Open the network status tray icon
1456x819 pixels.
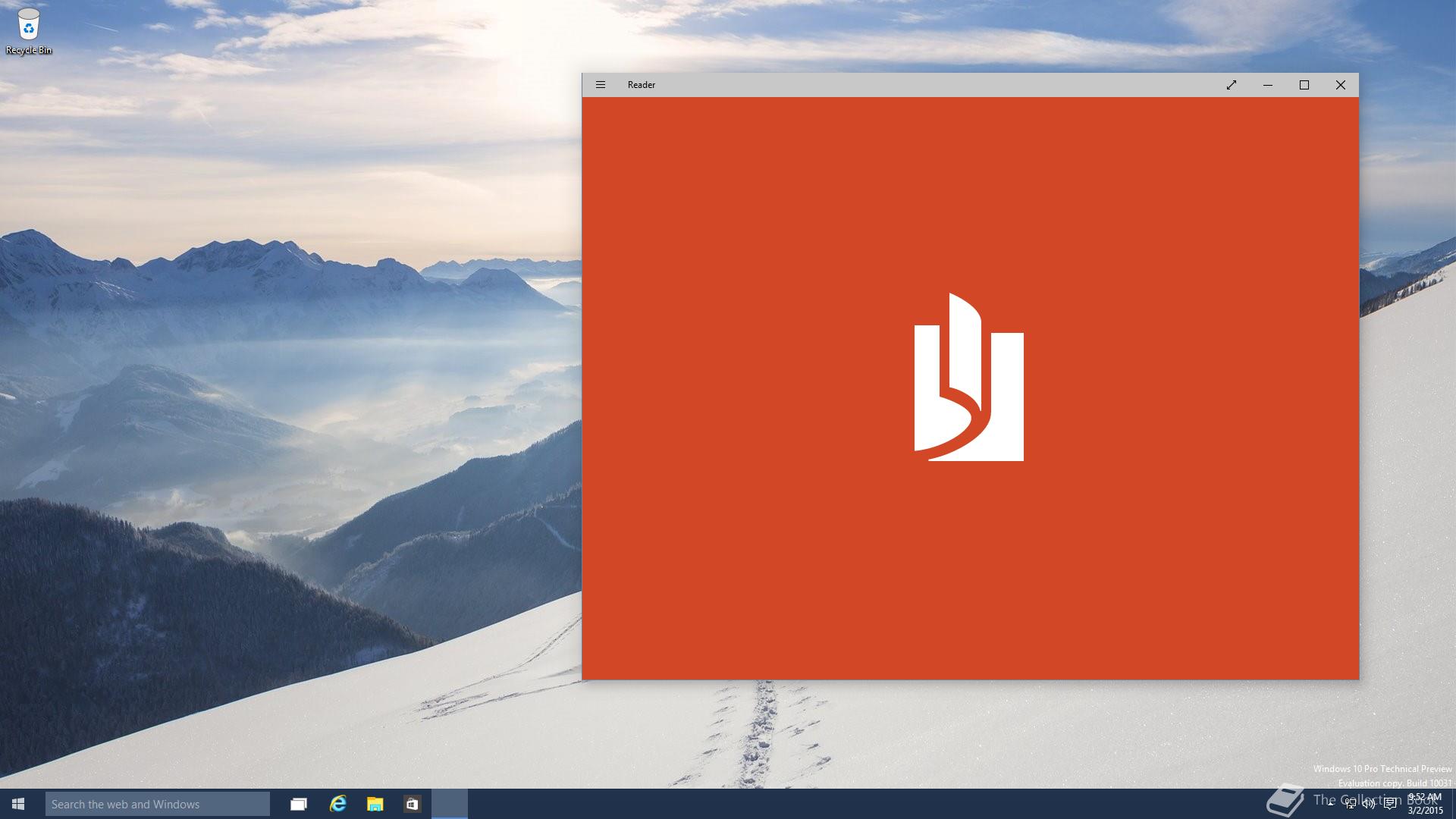1351,804
